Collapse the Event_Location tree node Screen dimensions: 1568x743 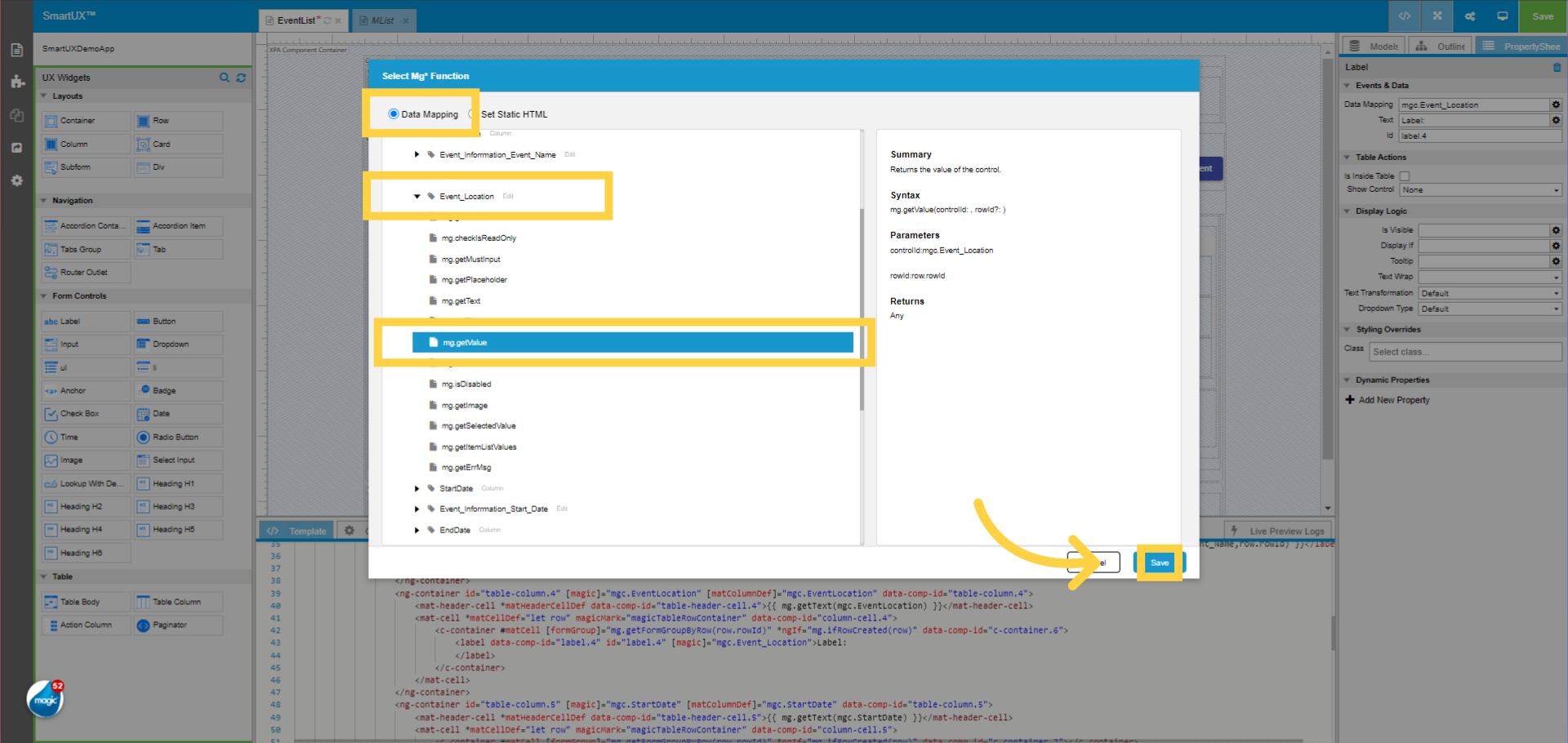coord(416,196)
